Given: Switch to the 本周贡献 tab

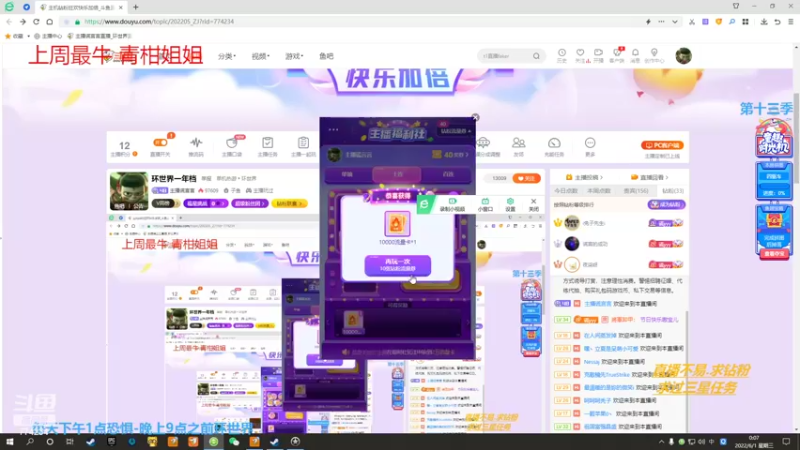Looking at the screenshot, I should [x=599, y=191].
